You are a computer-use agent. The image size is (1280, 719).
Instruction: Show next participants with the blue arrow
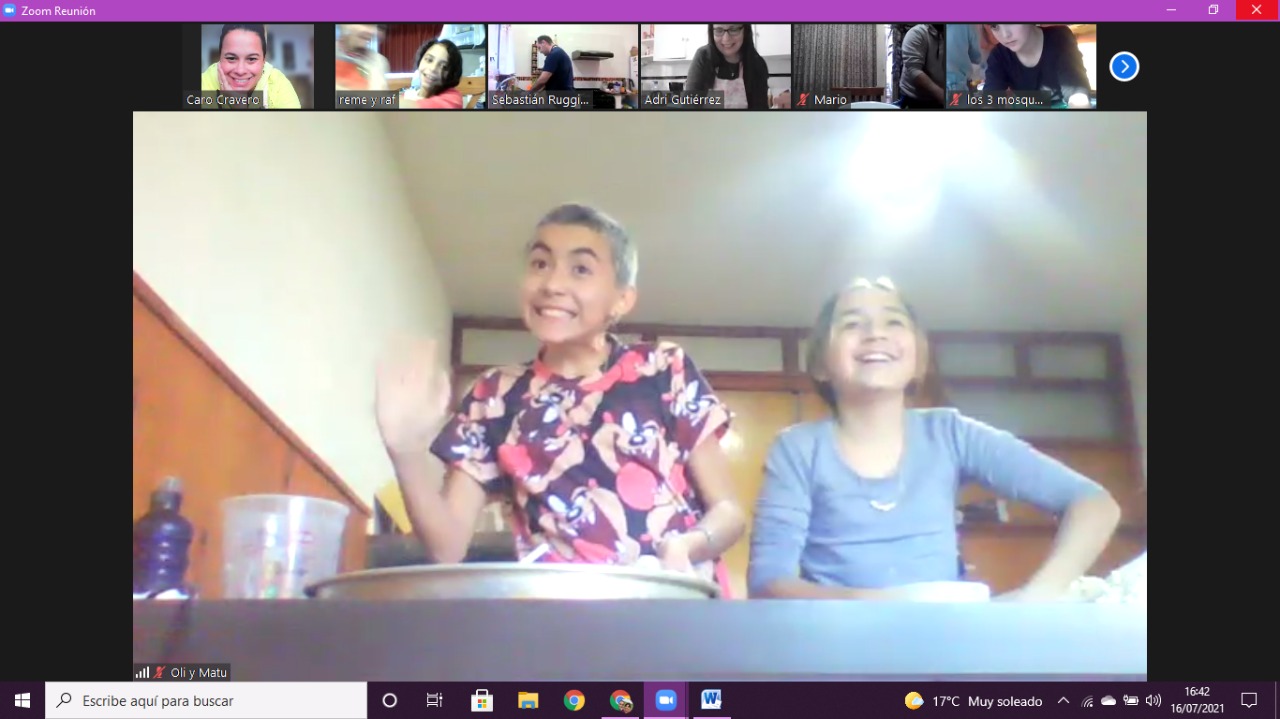[1124, 67]
